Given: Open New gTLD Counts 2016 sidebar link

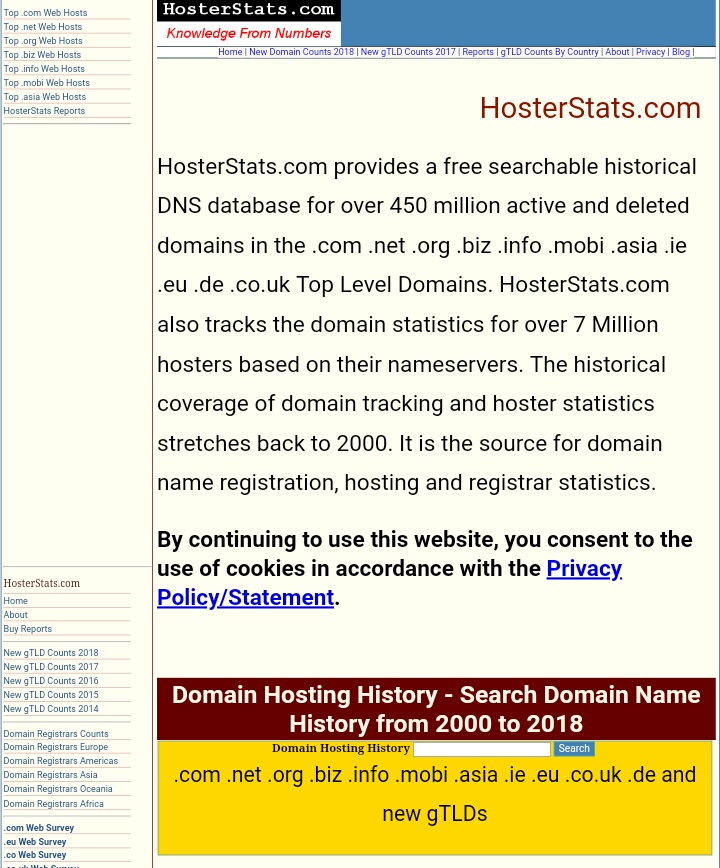Looking at the screenshot, I should pyautogui.click(x=51, y=680).
